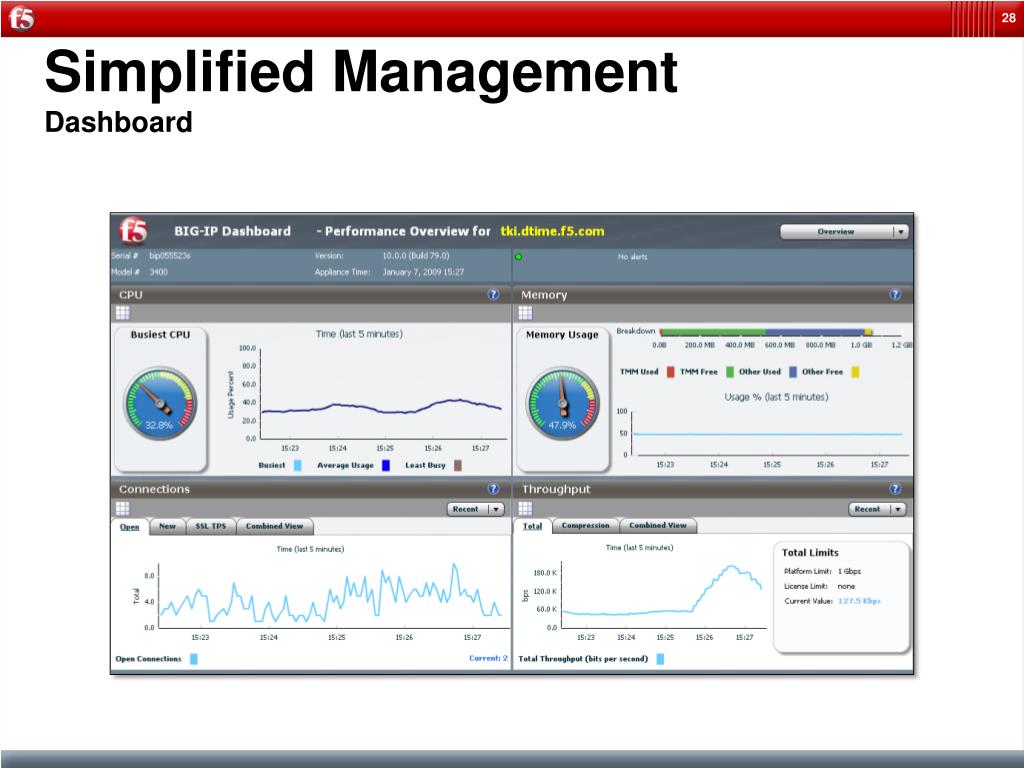Image resolution: width=1024 pixels, height=768 pixels.
Task: Click the 127.5 Kbps current value
Action: click(859, 601)
